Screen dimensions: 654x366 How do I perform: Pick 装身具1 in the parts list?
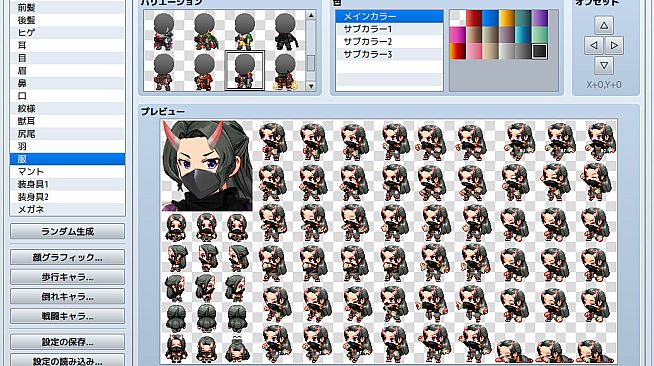pyautogui.click(x=67, y=184)
